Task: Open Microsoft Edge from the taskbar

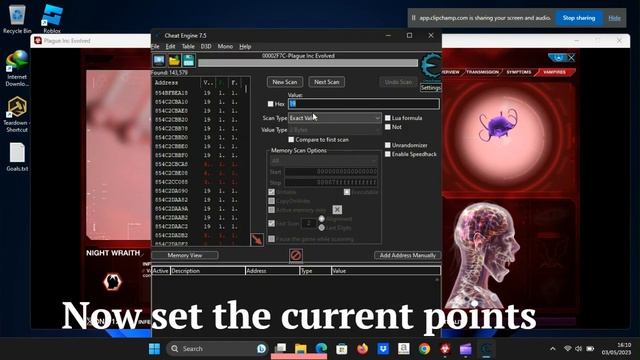Action: pyautogui.click(x=321, y=349)
